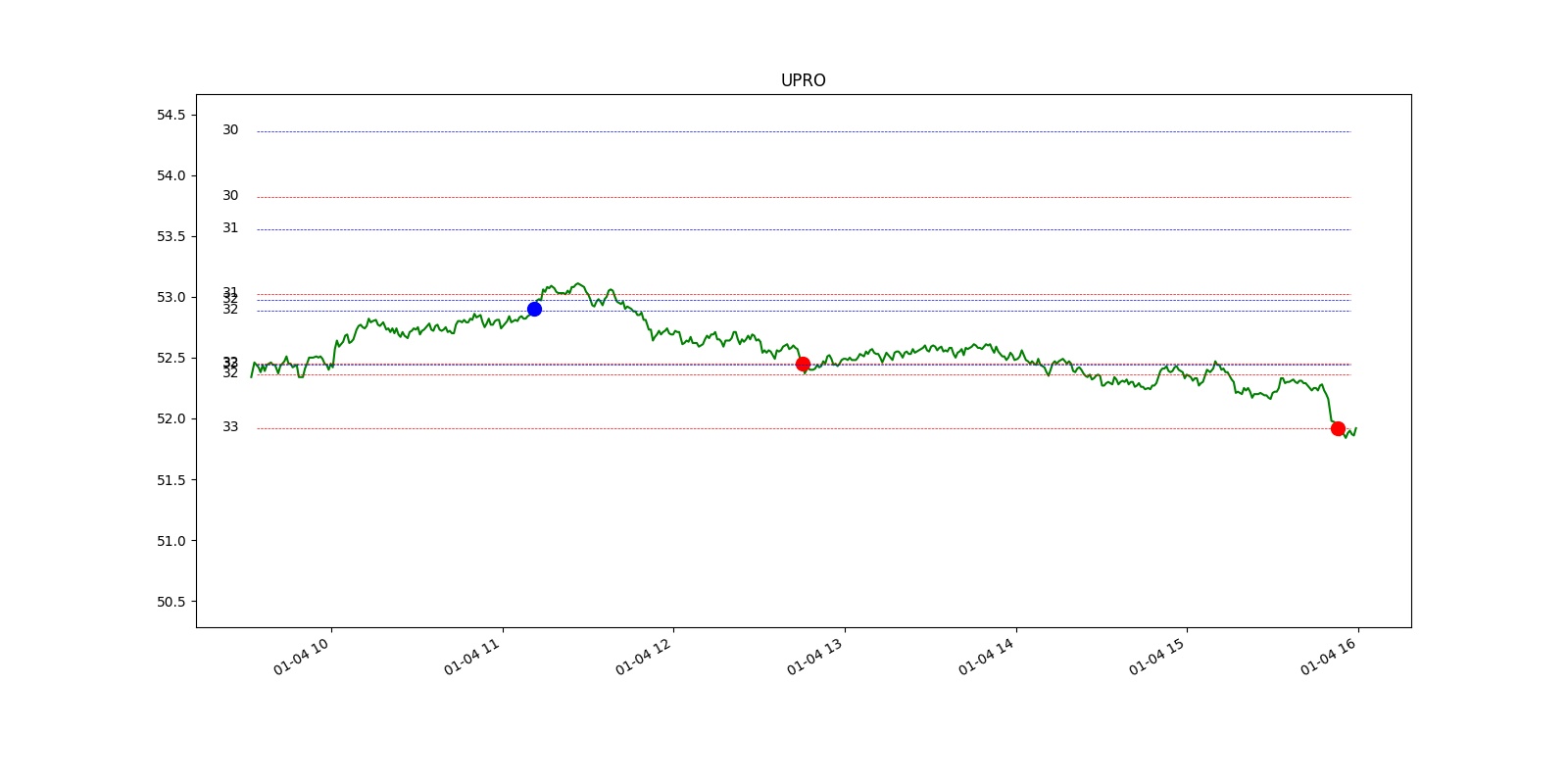Click the 54.0 y-axis label

pyautogui.click(x=171, y=175)
